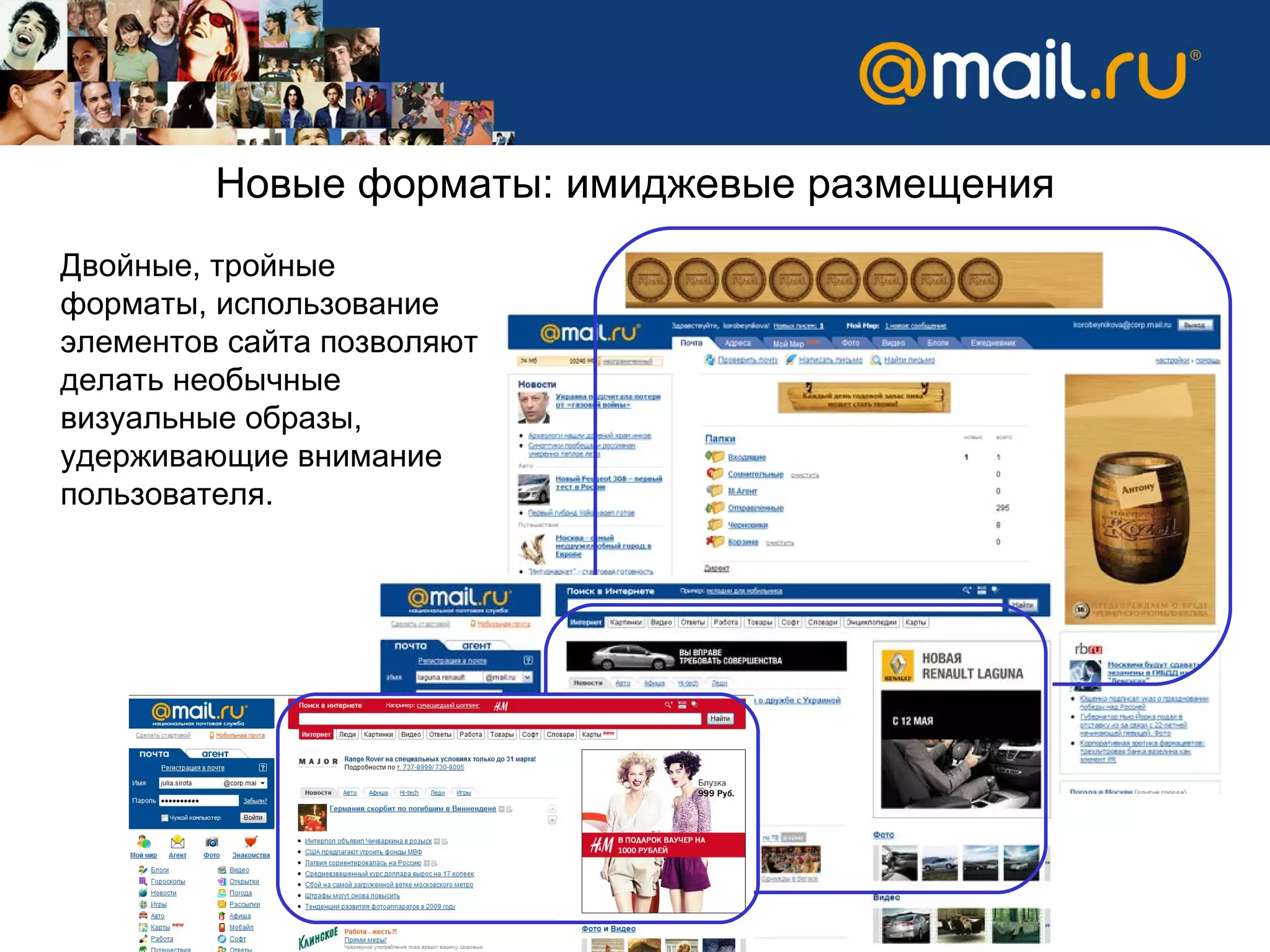This screenshot has height=952, width=1270.
Task: Open the Мой мир icon under the login box
Action: [x=143, y=842]
